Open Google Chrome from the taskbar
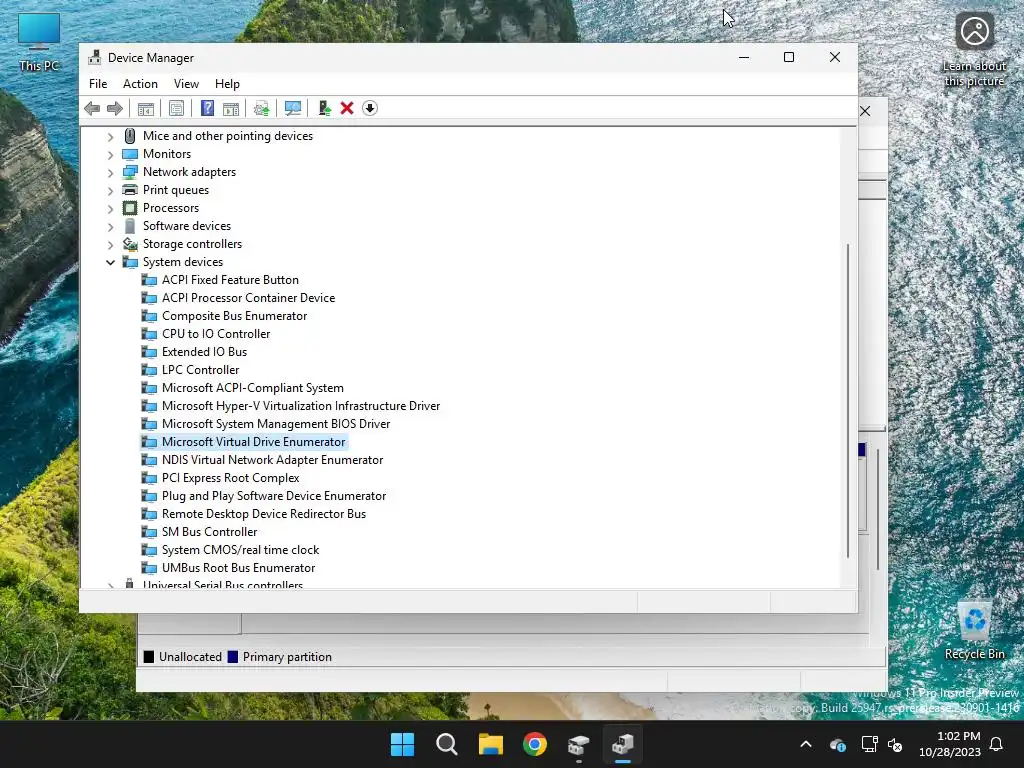This screenshot has height=768, width=1024. click(534, 744)
